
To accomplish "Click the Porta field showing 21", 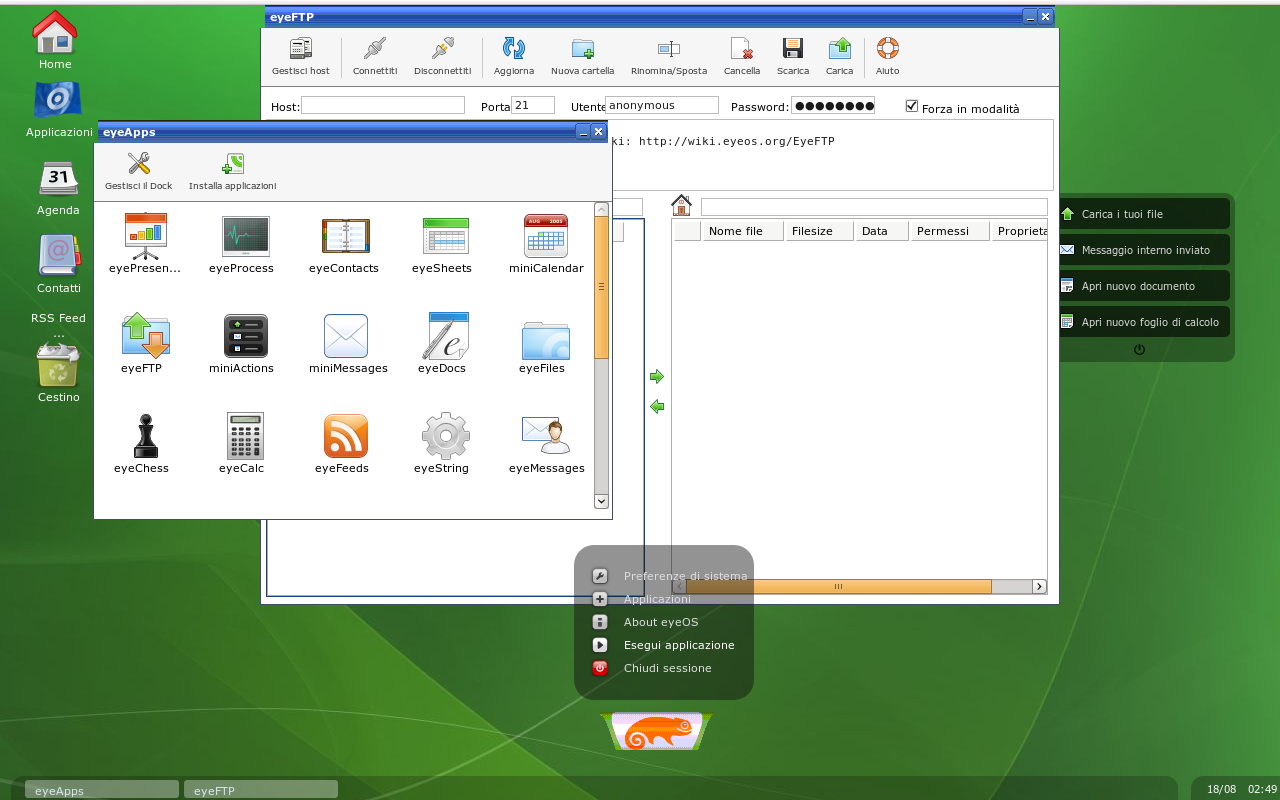I will (533, 105).
